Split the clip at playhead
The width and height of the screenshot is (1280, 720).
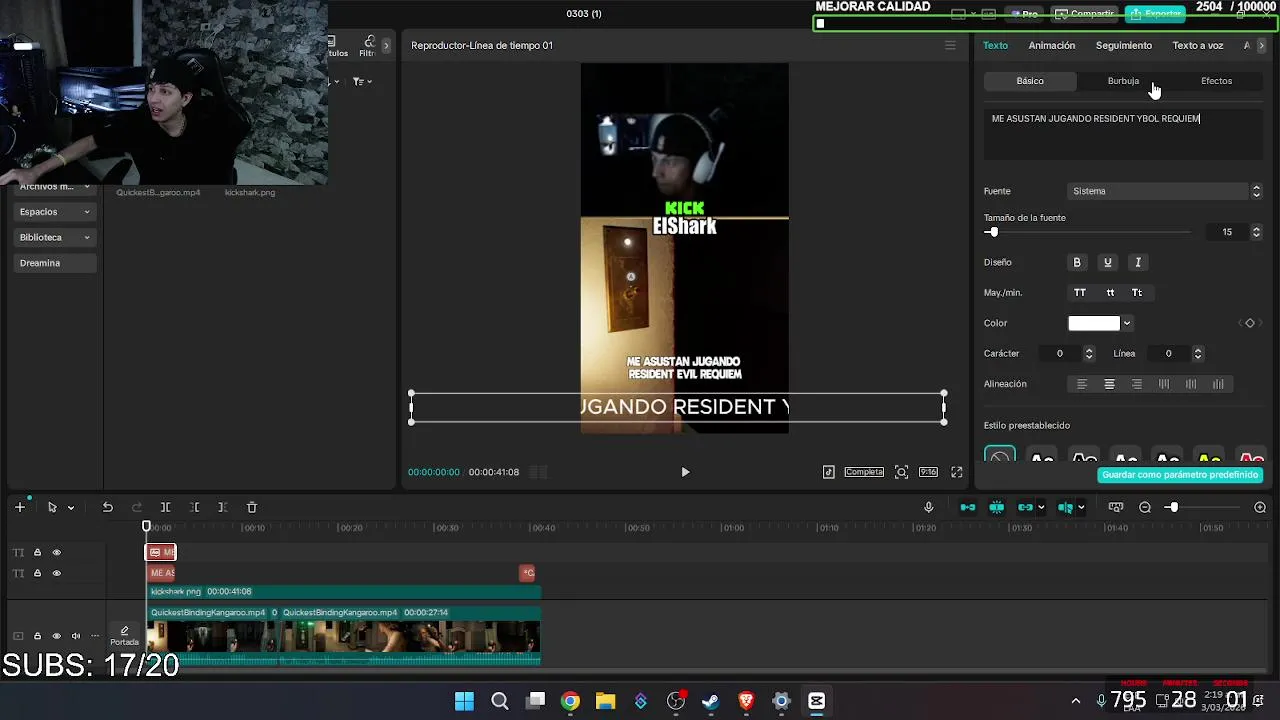(166, 507)
